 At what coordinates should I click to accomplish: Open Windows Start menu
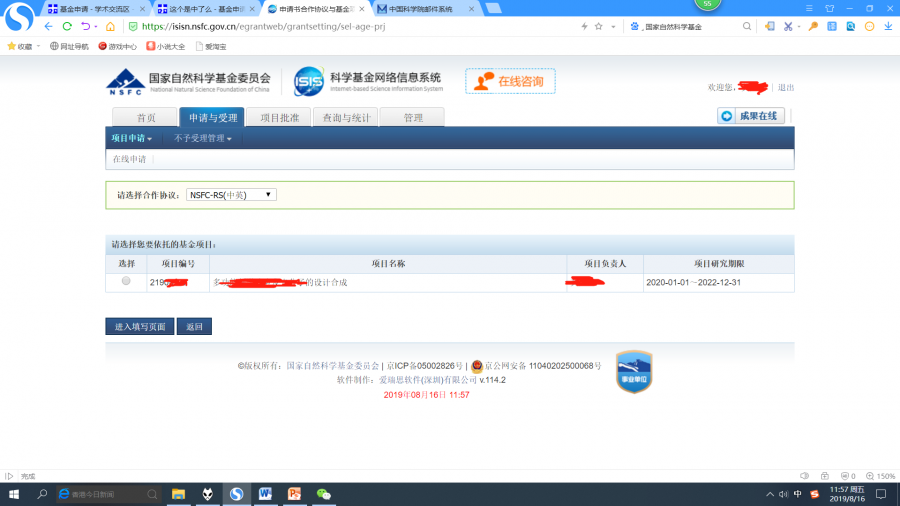[x=14, y=494]
